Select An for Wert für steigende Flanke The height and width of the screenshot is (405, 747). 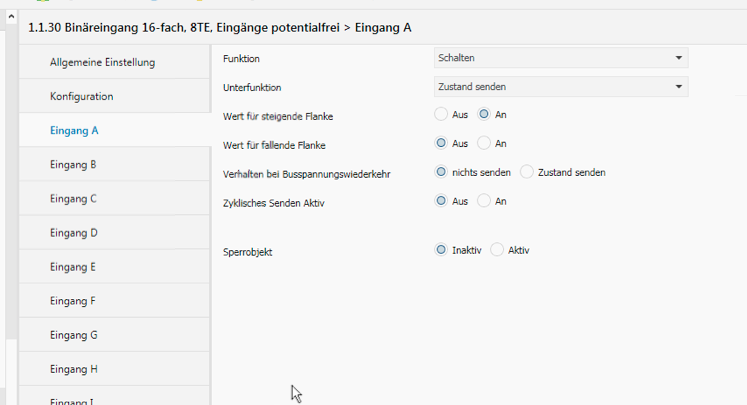[484, 115]
